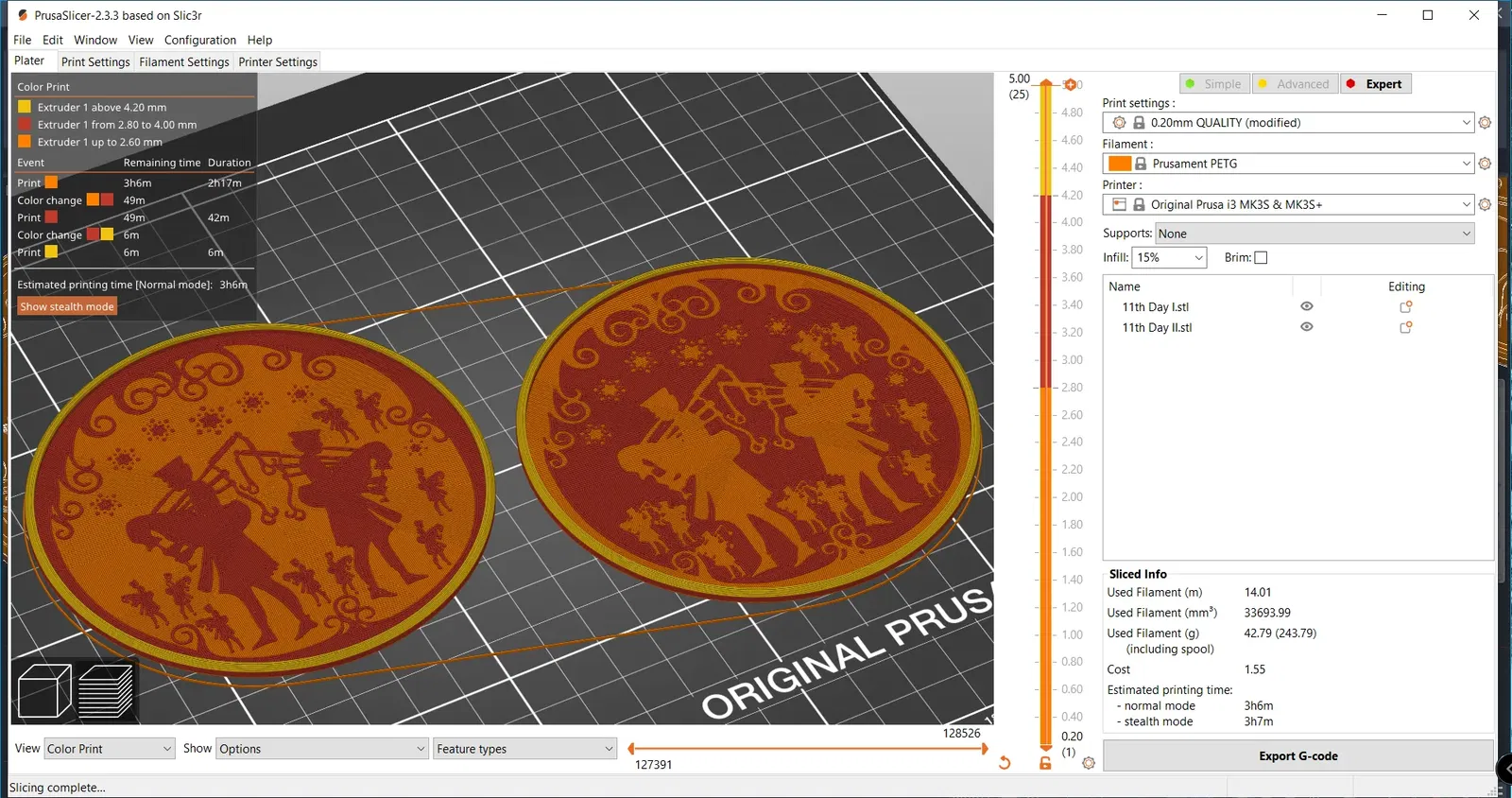Screen dimensions: 1512x798
Task: Grab the top handle of the vertical layer slider
Action: coord(1046,85)
